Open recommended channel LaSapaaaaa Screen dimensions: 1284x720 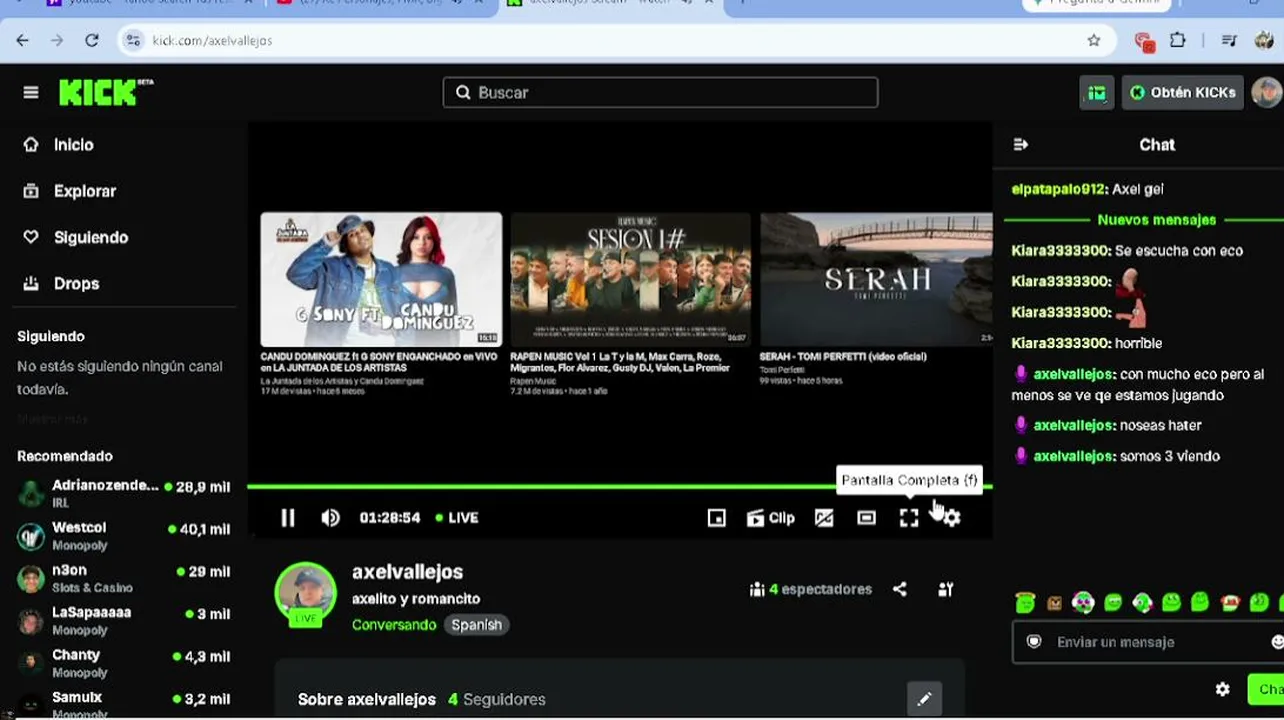pos(124,620)
